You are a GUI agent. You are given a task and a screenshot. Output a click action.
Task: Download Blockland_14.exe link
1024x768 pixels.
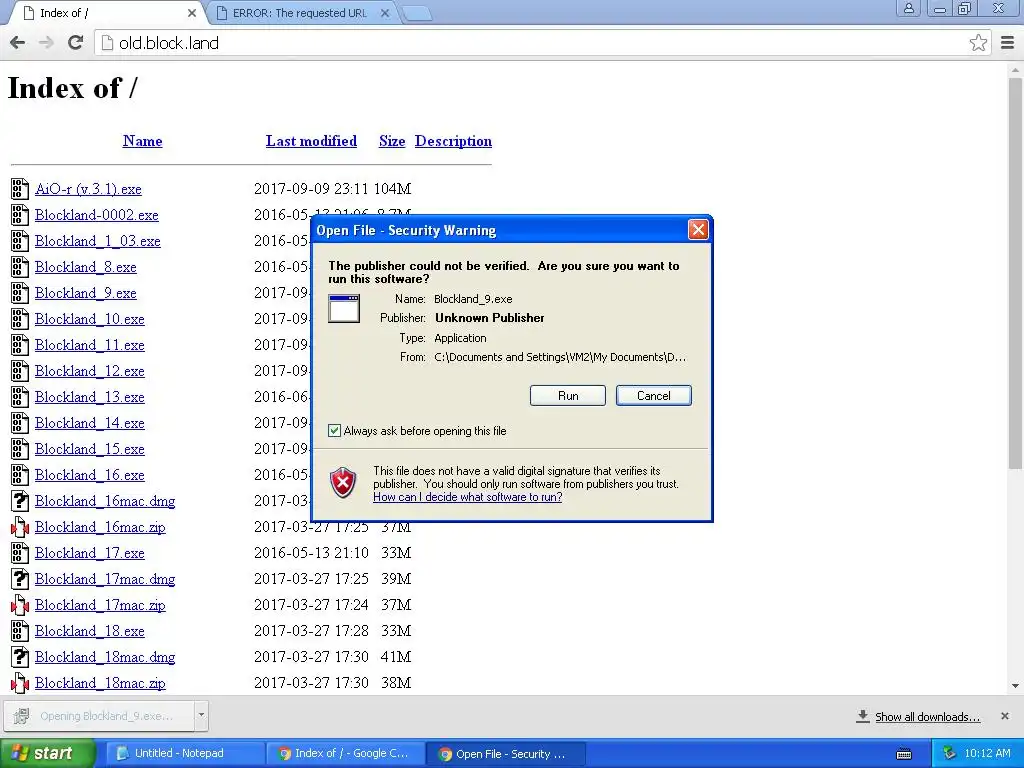point(89,423)
